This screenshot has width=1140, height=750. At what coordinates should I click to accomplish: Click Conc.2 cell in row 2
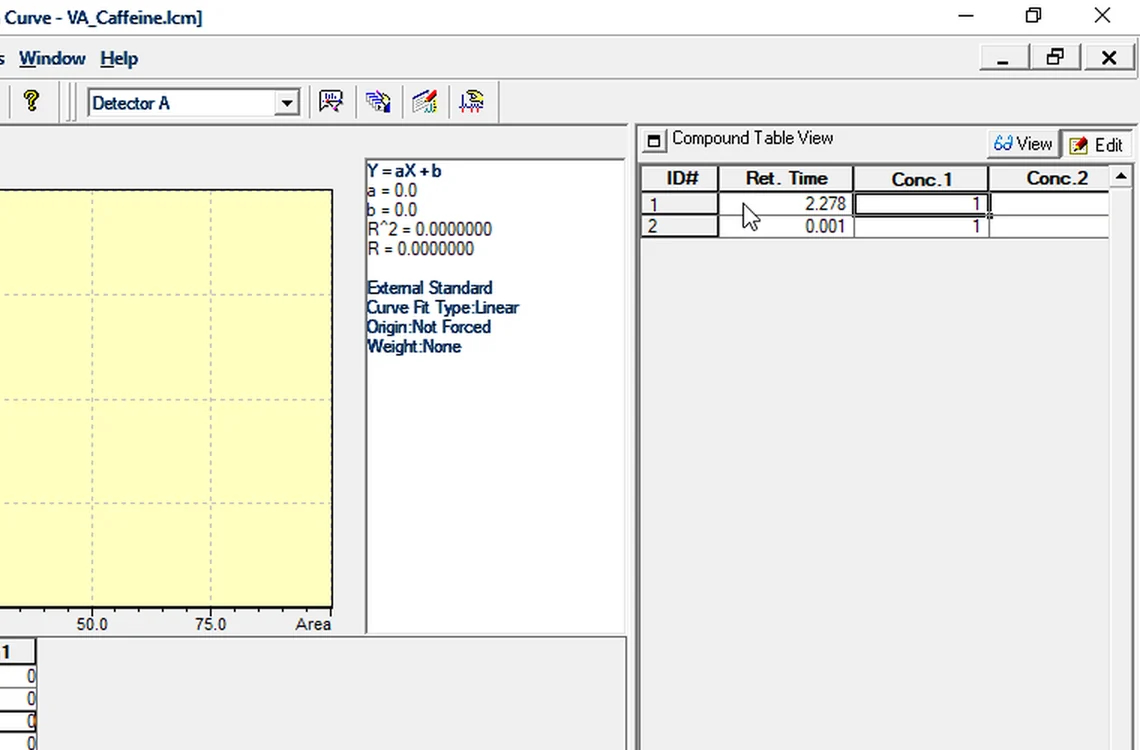1049,227
